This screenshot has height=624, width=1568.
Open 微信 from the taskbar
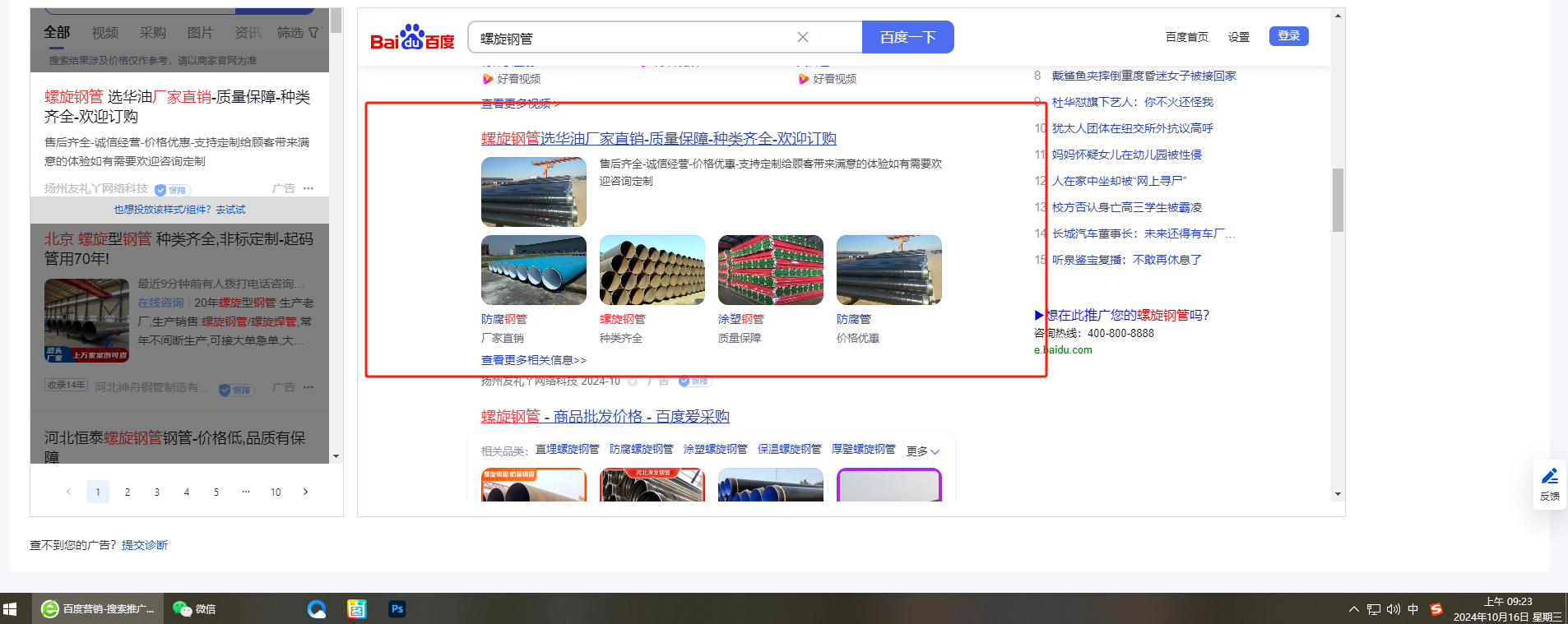pyautogui.click(x=194, y=609)
